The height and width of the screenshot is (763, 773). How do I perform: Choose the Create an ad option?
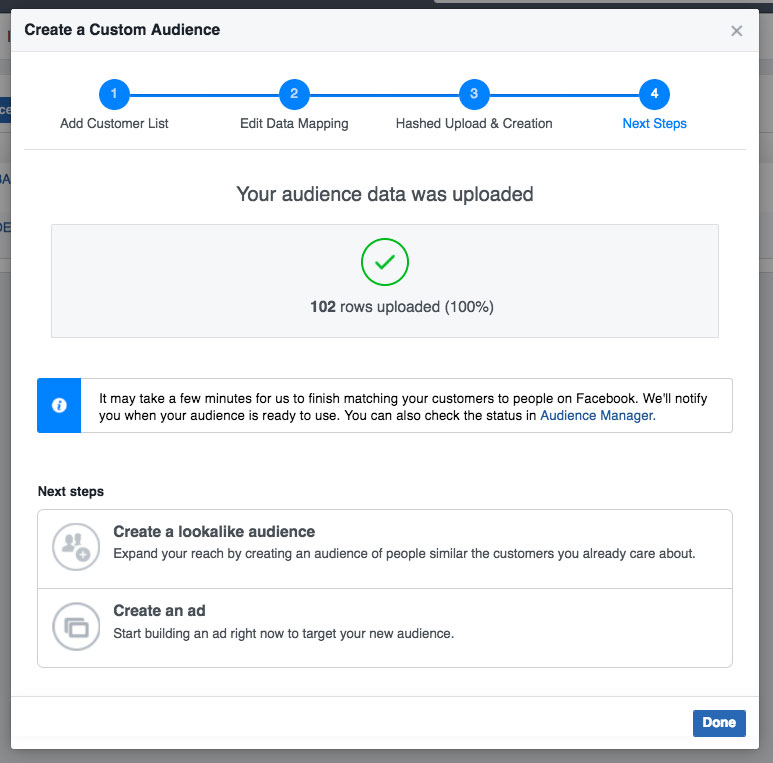[x=385, y=628]
